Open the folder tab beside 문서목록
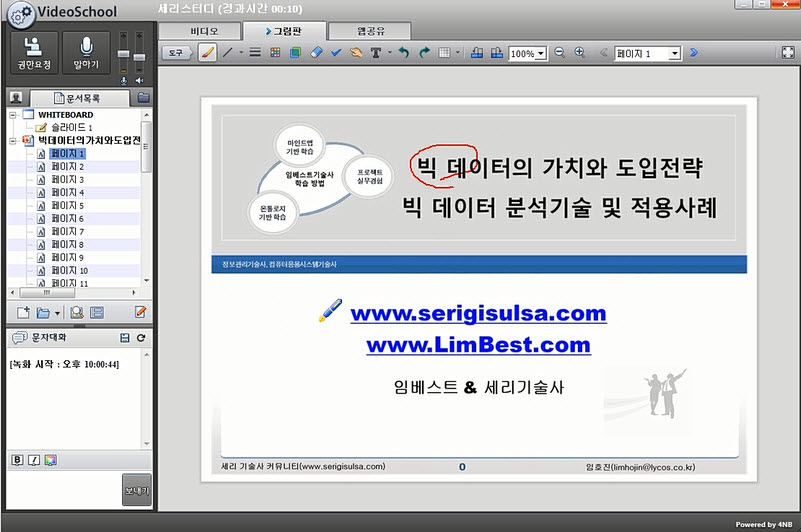Viewport: 801px width, 532px height. (143, 98)
